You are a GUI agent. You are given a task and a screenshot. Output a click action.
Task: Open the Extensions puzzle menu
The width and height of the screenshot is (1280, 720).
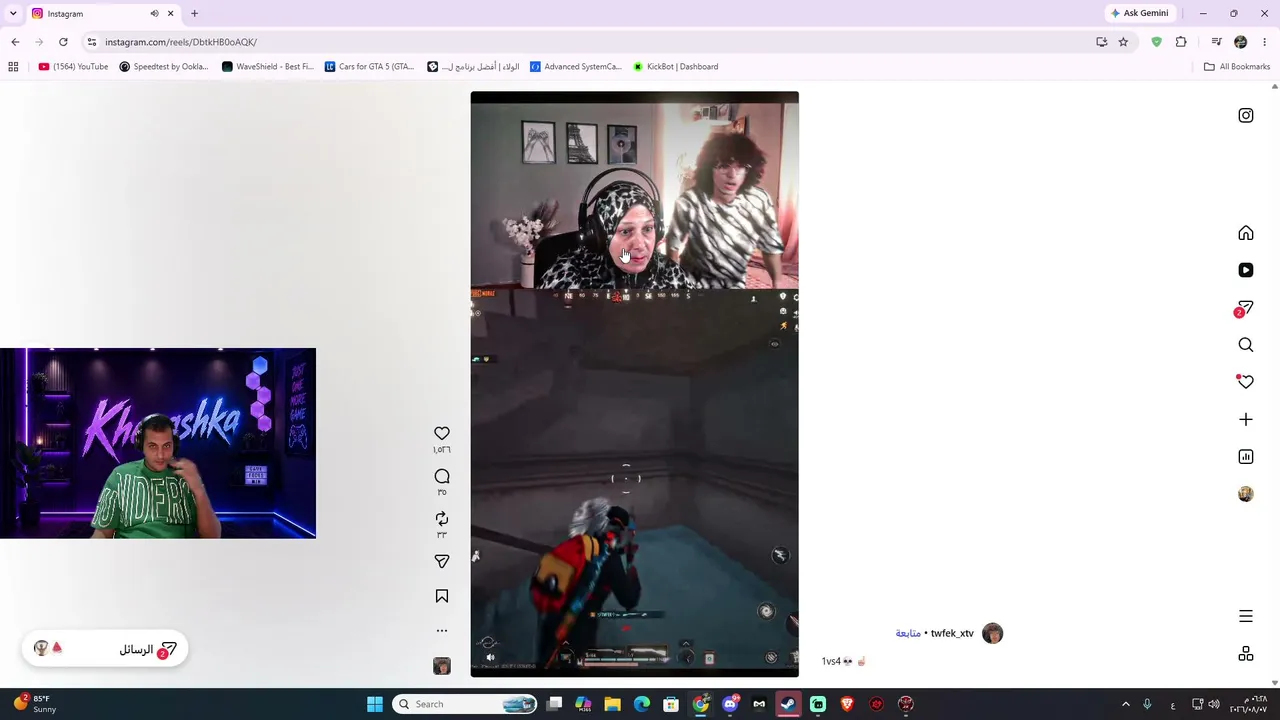1181,42
